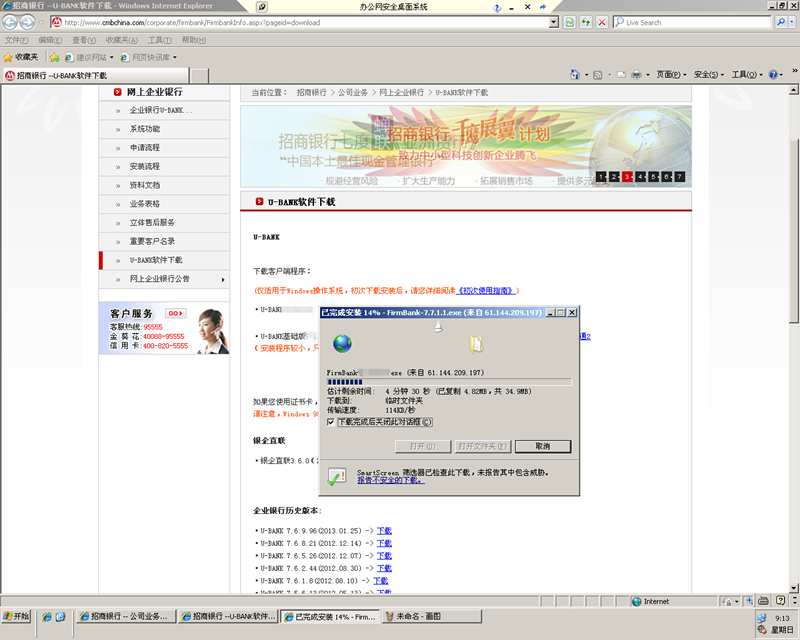The image size is (800, 640).
Task: Cancel the download with 取消 button
Action: 543,447
